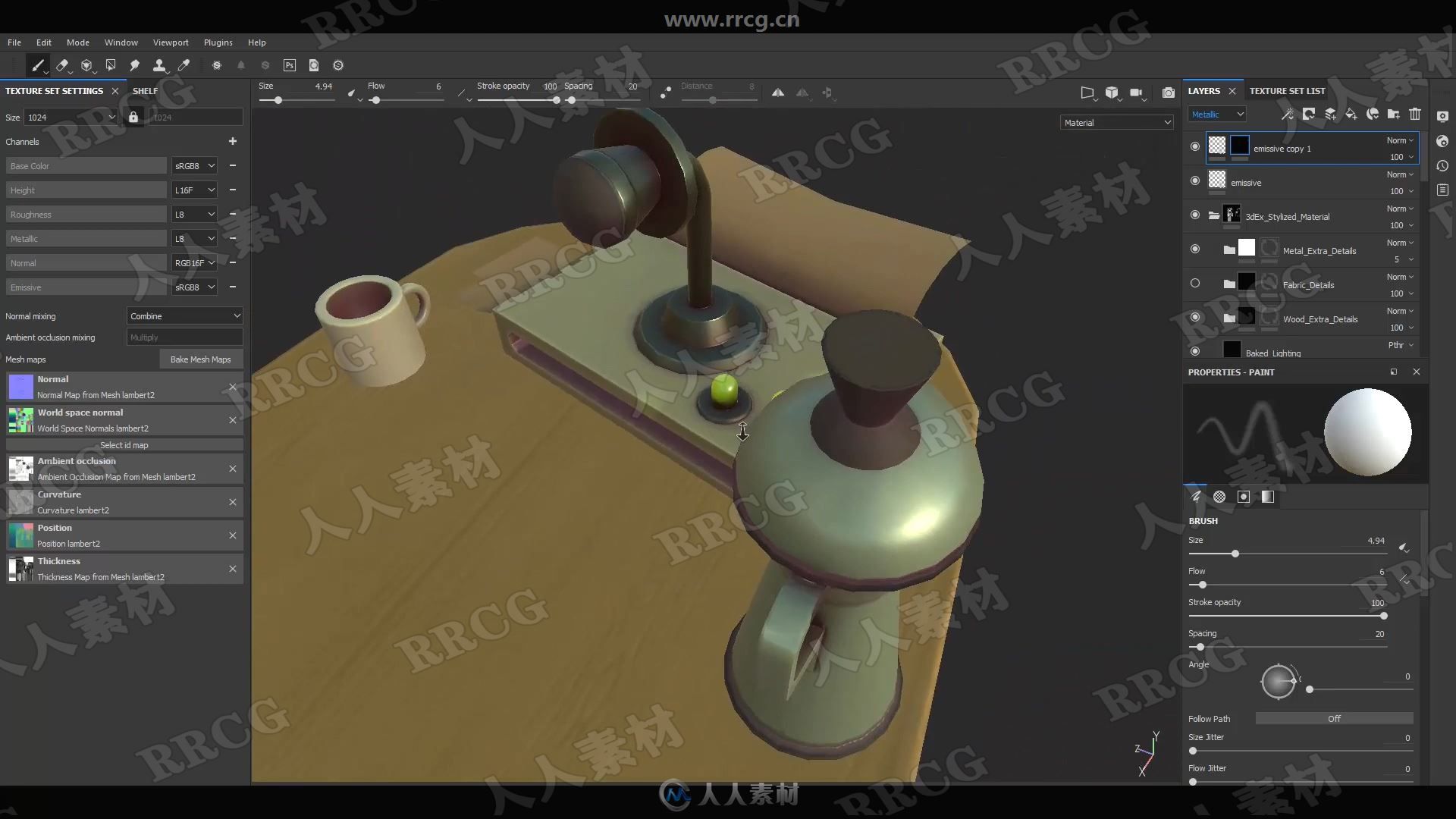Click Bake Mesh Maps button

[x=198, y=359]
